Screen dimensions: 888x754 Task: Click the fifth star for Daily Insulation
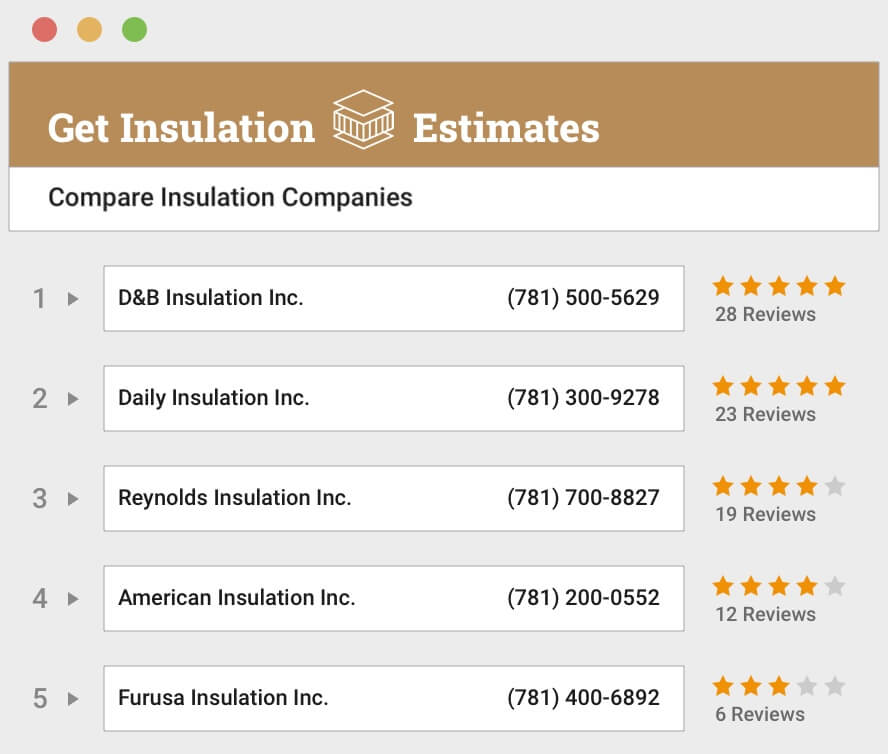(x=833, y=386)
